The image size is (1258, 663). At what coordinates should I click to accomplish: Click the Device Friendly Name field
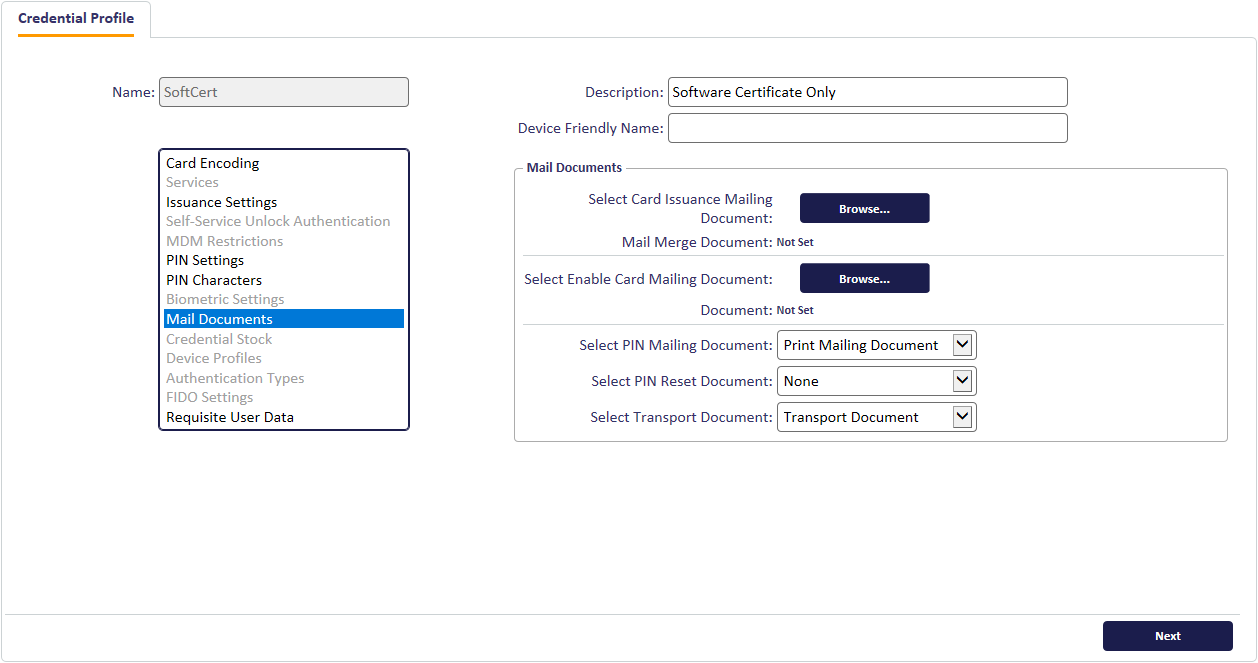coord(867,128)
